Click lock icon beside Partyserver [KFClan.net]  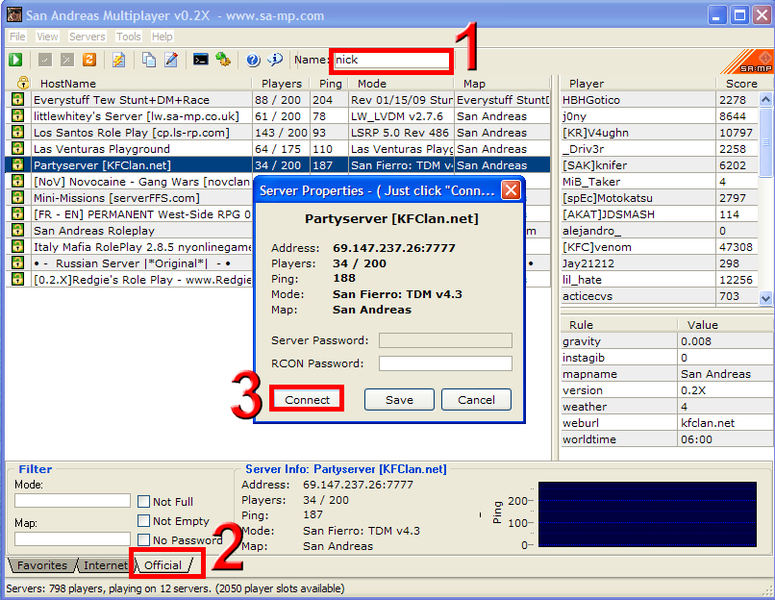18,165
